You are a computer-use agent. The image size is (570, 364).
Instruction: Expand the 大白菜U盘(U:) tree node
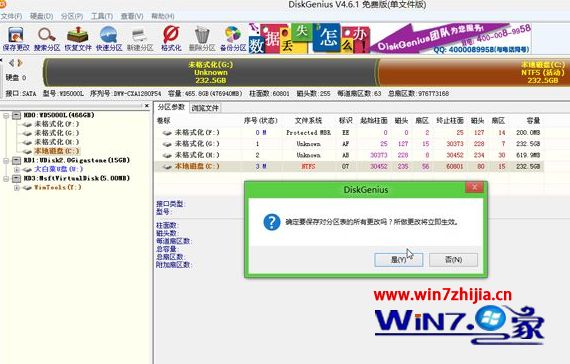17,169
